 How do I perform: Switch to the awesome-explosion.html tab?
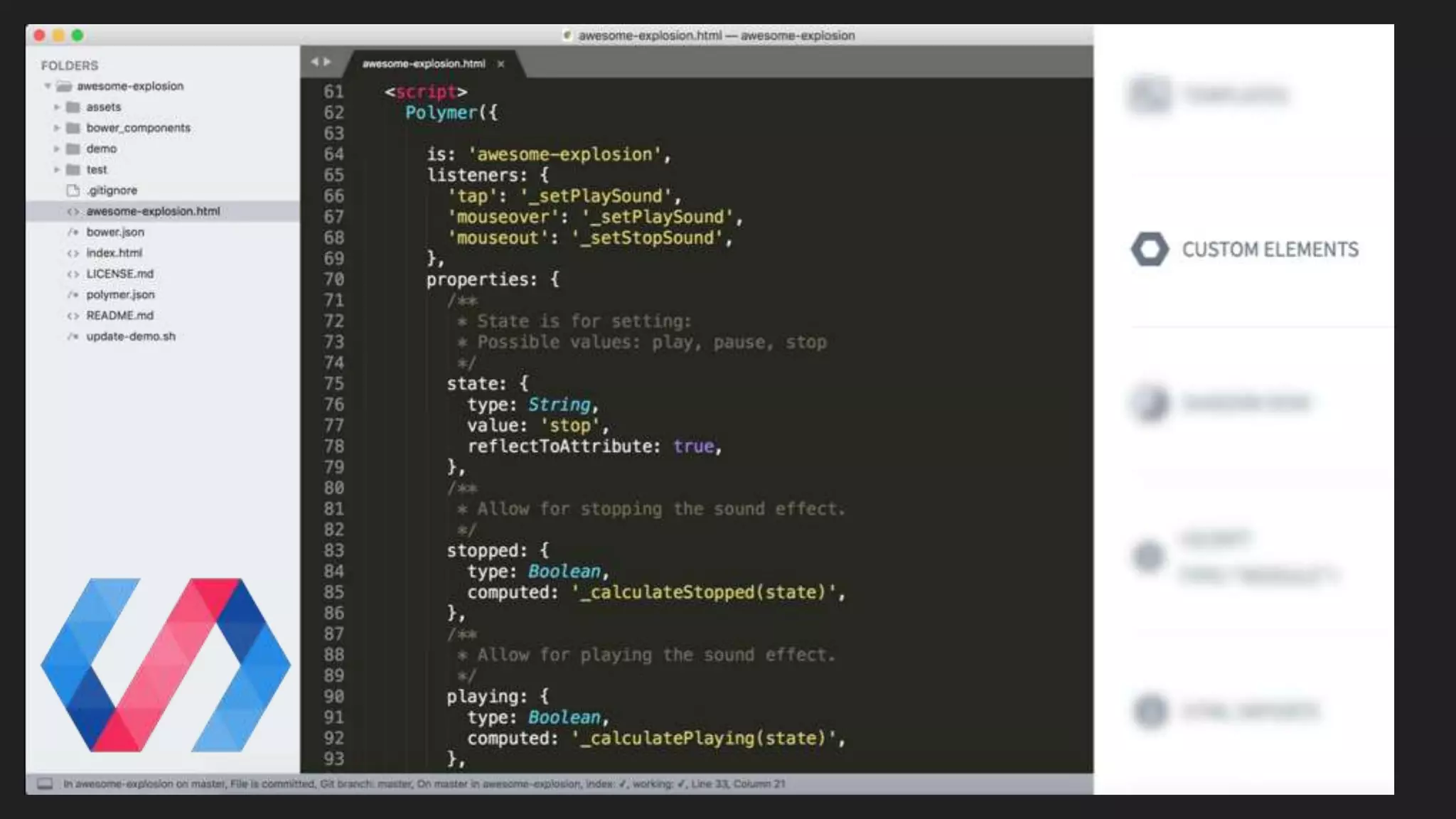[x=423, y=64]
